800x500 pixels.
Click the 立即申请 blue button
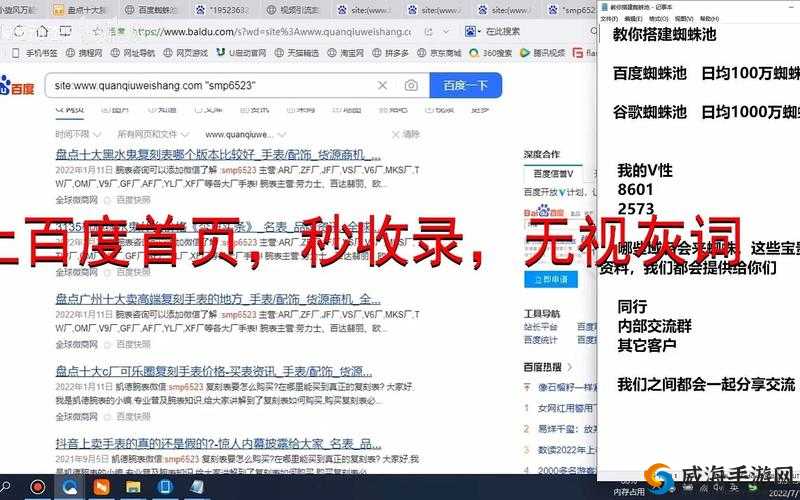tap(551, 280)
